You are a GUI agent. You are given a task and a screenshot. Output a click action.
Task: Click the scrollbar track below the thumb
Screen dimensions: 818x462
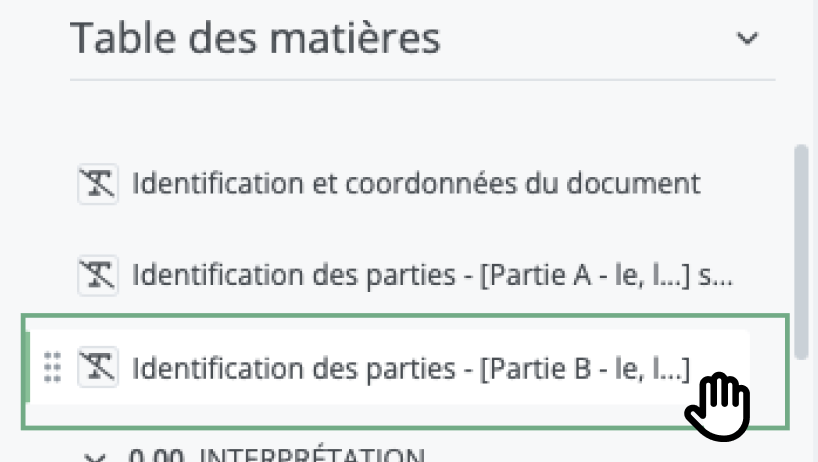click(x=799, y=400)
